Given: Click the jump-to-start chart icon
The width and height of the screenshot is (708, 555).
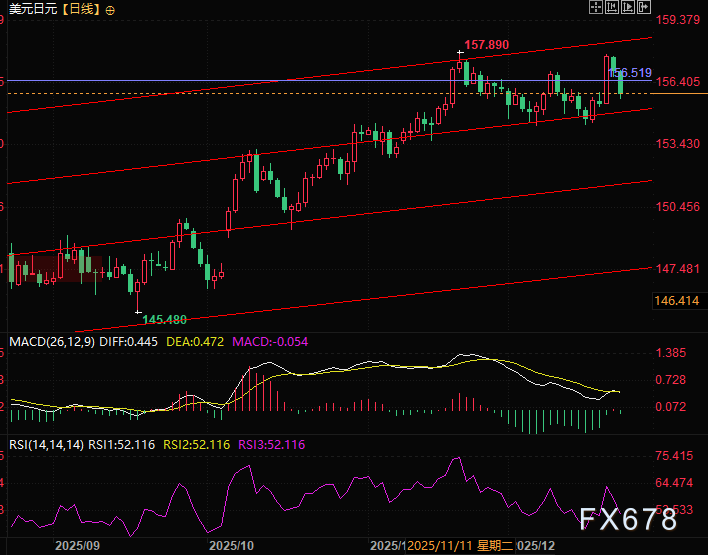Looking at the screenshot, I should (x=614, y=7).
